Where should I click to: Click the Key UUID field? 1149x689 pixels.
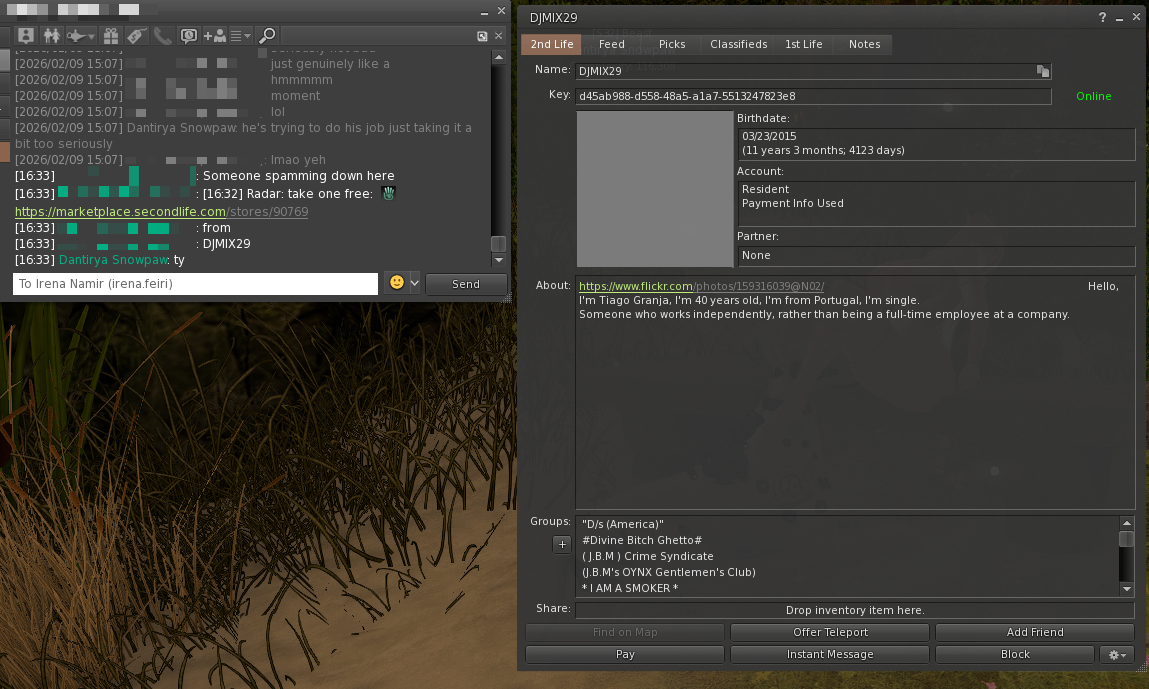click(813, 96)
